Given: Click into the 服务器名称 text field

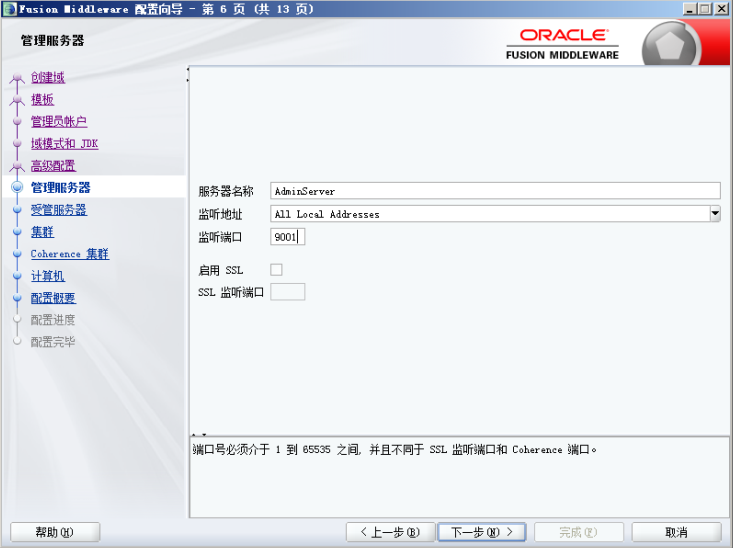Looking at the screenshot, I should (x=495, y=191).
